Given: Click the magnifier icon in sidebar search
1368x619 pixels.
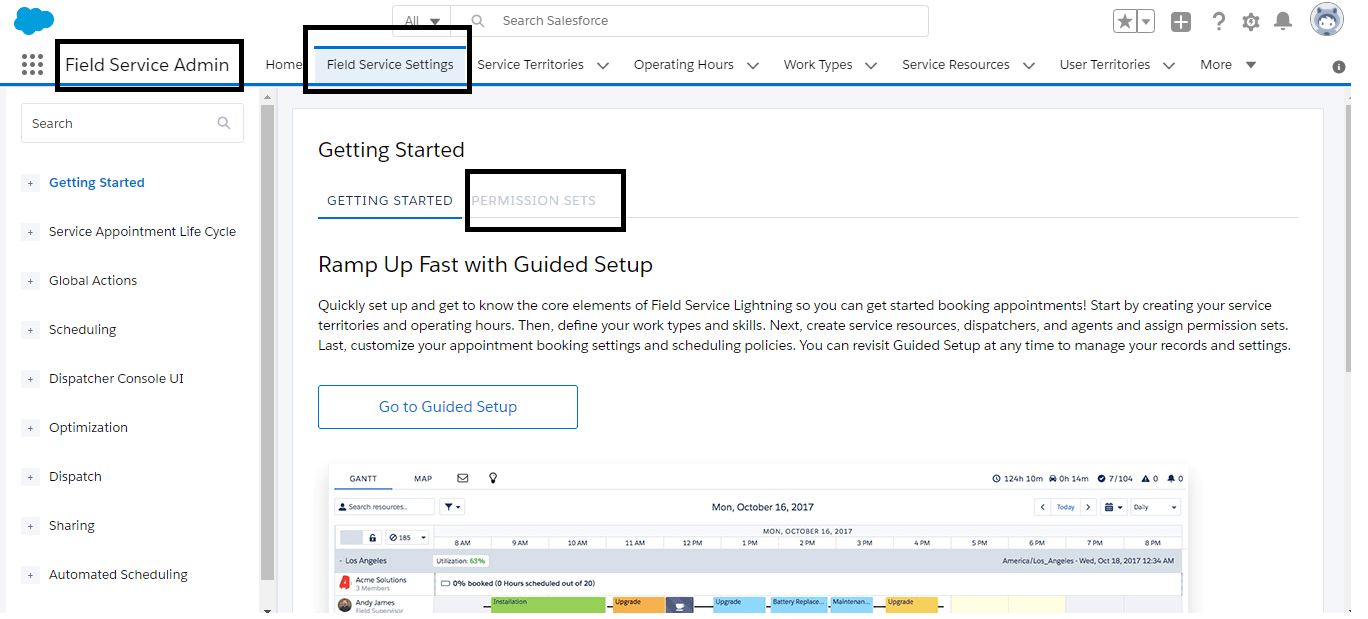Looking at the screenshot, I should click(224, 123).
